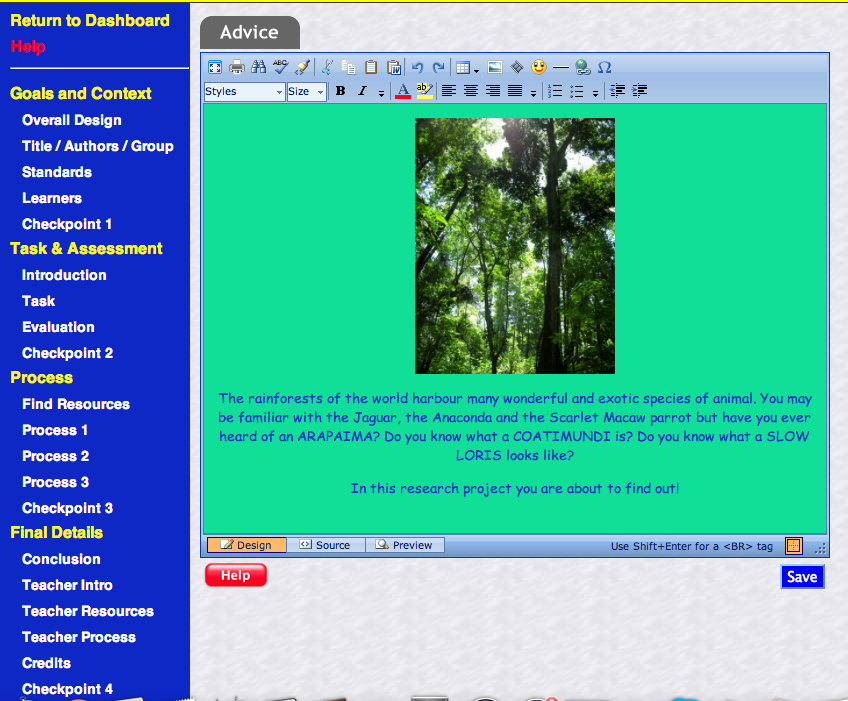Insert a smiley face emoticon
This screenshot has height=701, width=848.
(x=538, y=67)
